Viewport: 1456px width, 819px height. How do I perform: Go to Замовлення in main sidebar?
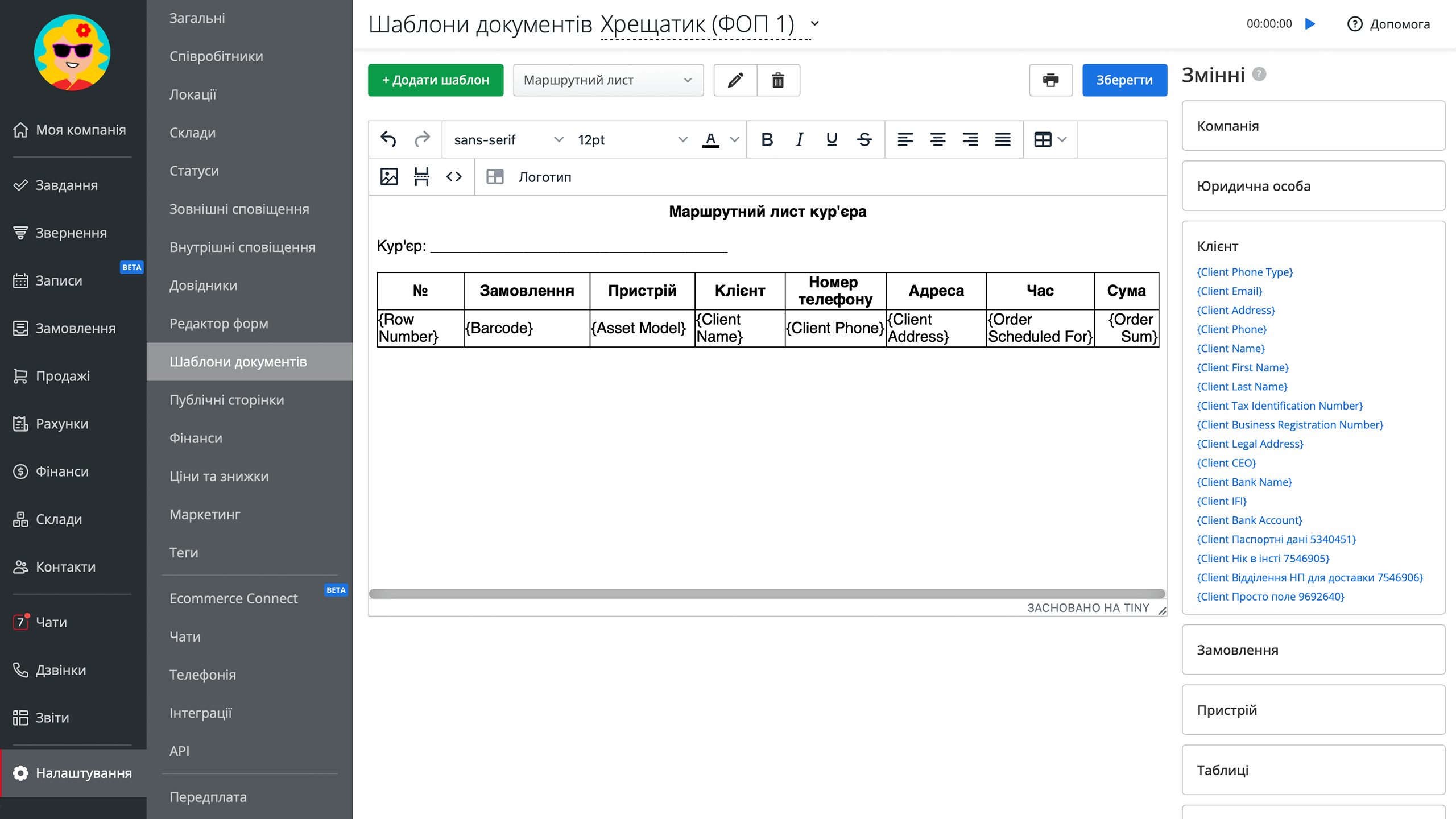pos(75,328)
